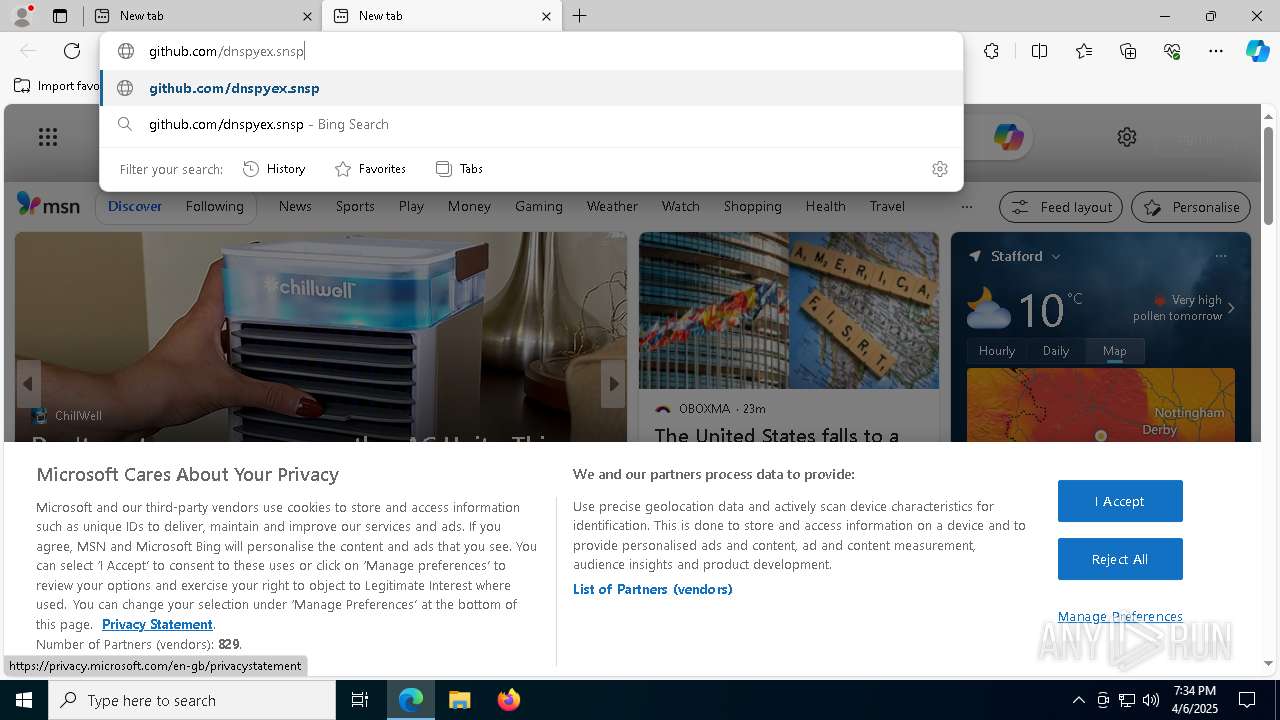1280x720 pixels.
Task: Select the github.com/dnspyex.snsp URL suggestion
Action: point(531,88)
